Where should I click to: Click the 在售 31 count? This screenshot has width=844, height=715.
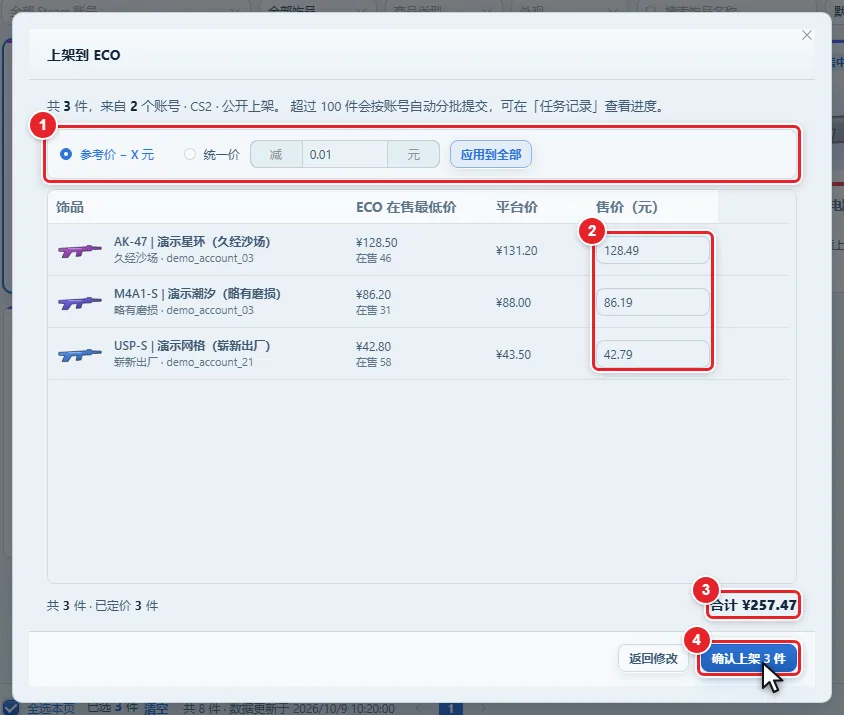(x=373, y=311)
